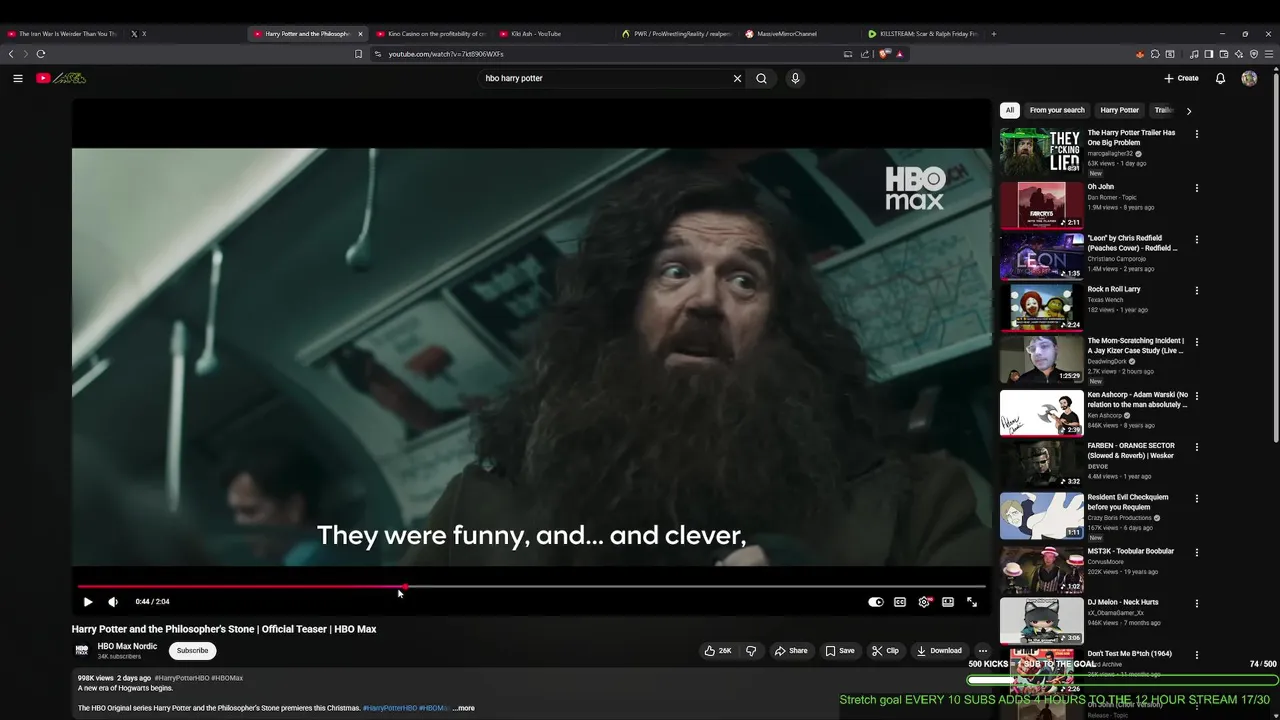Open the HBO Max Nordic channel avatar
Screen dimensions: 1280x720
point(82,651)
